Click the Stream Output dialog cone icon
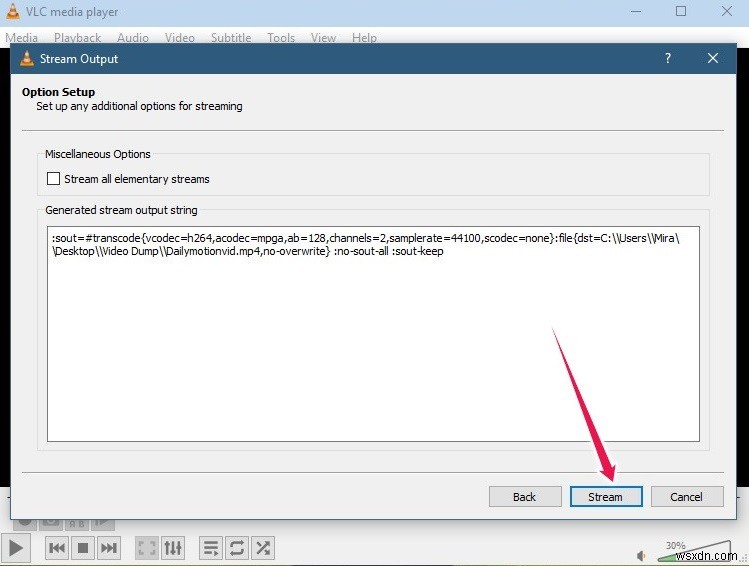The image size is (749, 566). pyautogui.click(x=27, y=58)
